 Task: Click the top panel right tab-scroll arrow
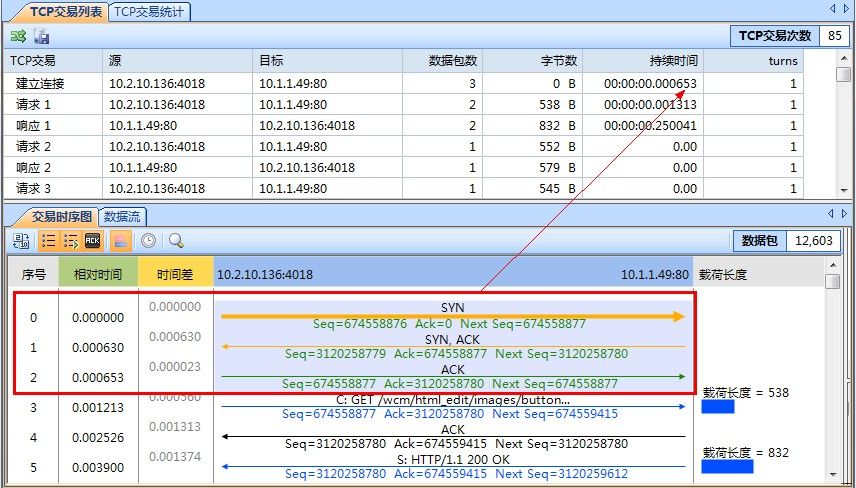pos(846,9)
